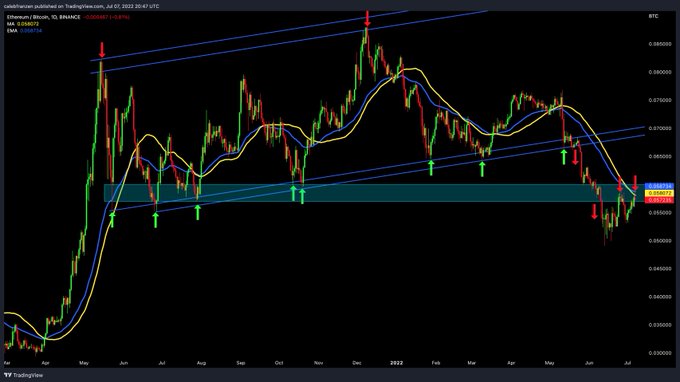Viewport: 680px width, 382px height.
Task: Click the Dec label on time axis
Action: click(357, 363)
